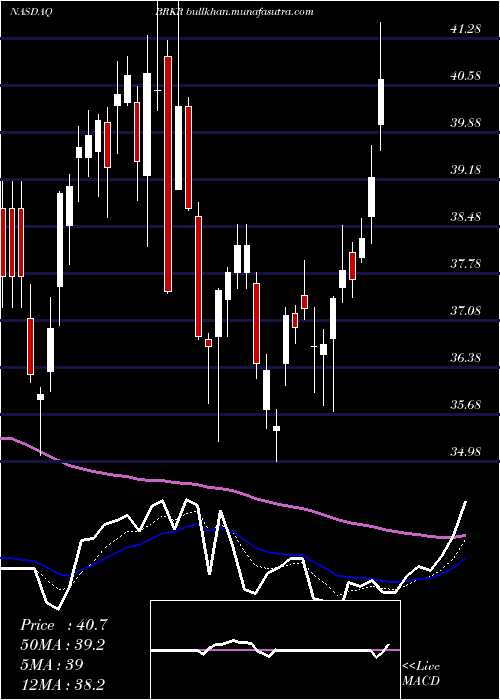Click the 37.08 price axis label

click(465, 311)
